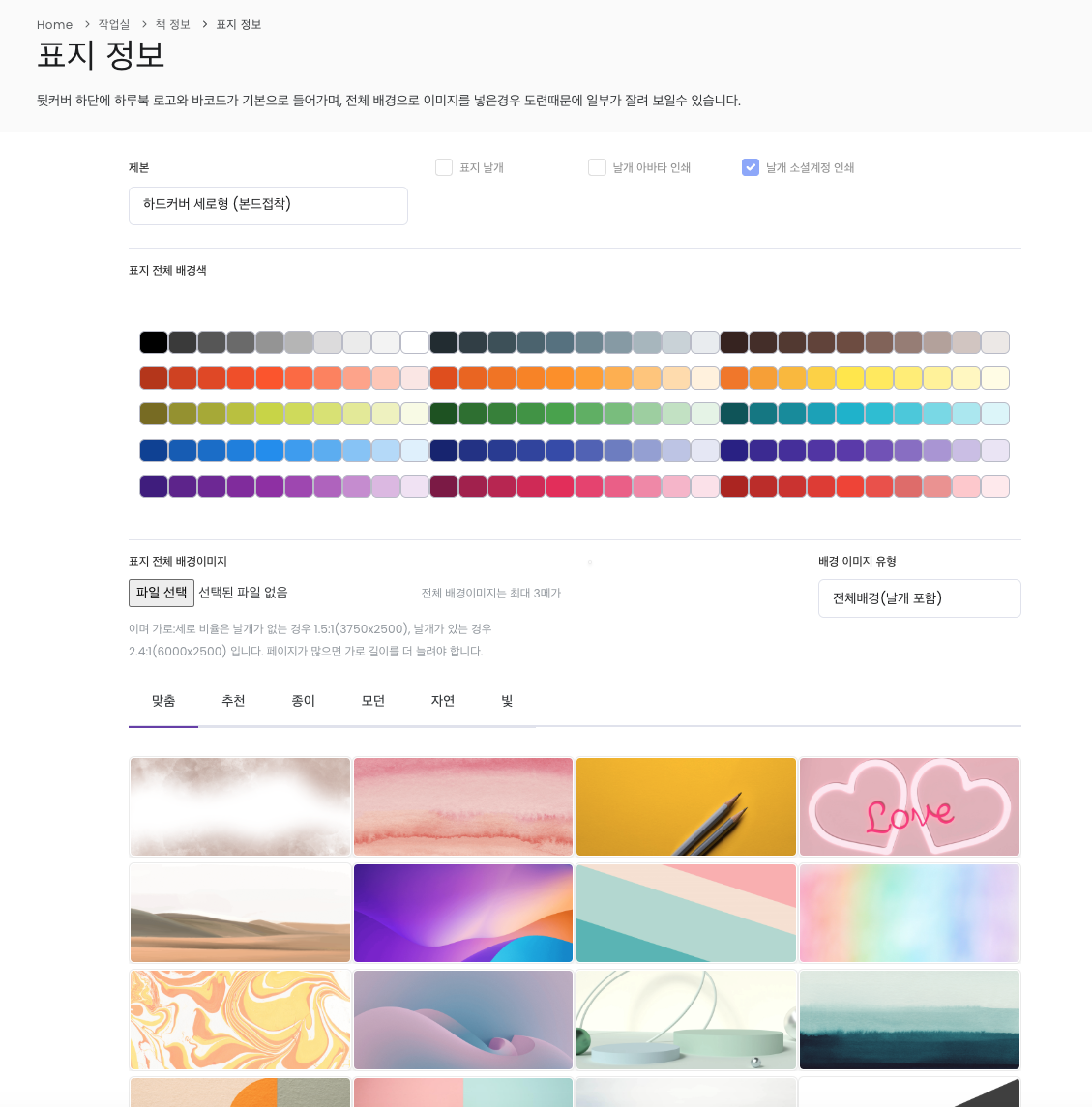Pick the pink blue 3D waves thumbnail
This screenshot has width=1092, height=1107.
coord(463,1019)
